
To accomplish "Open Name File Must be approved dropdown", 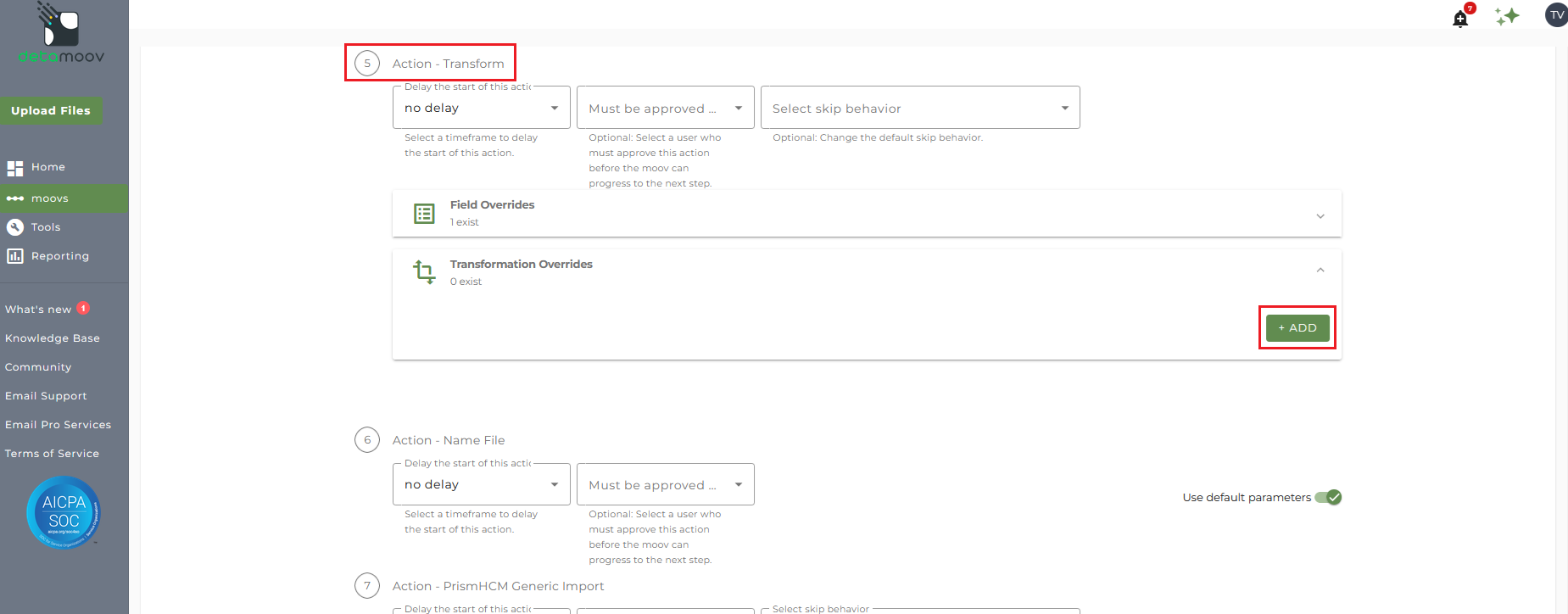I will tap(666, 484).
